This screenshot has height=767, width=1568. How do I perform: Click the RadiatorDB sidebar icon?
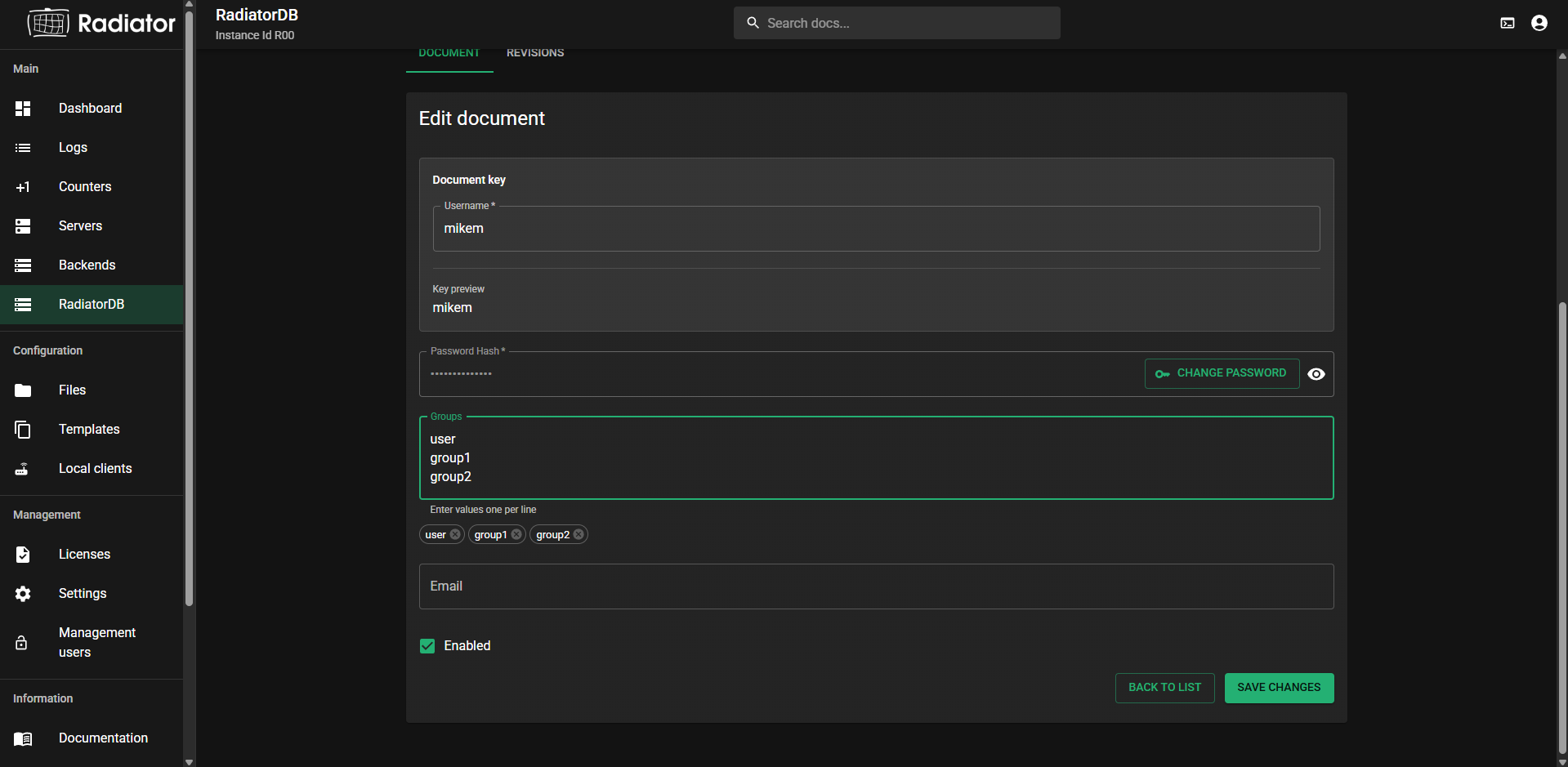coord(23,304)
